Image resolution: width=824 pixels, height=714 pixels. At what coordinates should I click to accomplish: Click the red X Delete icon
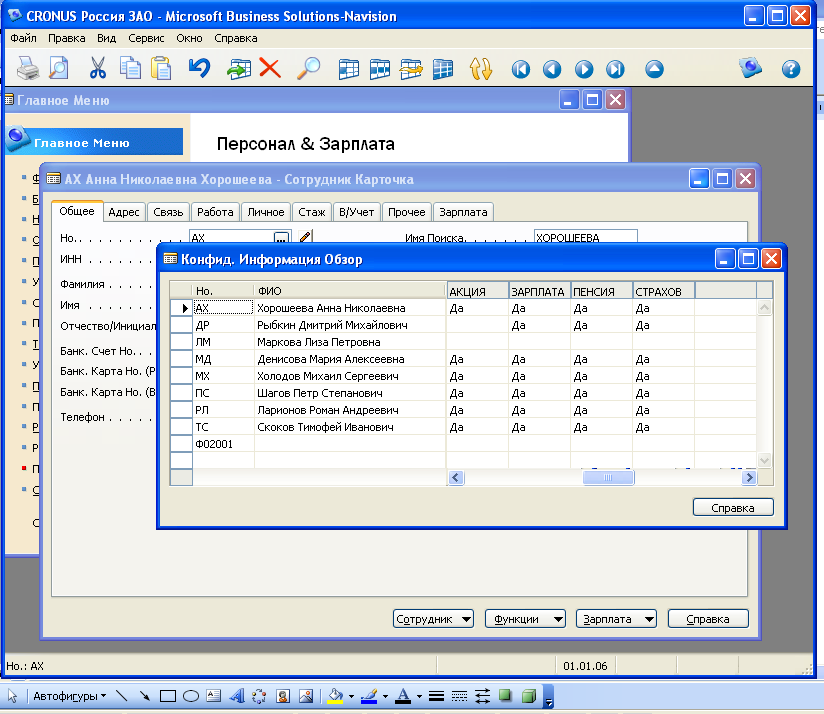coord(270,69)
